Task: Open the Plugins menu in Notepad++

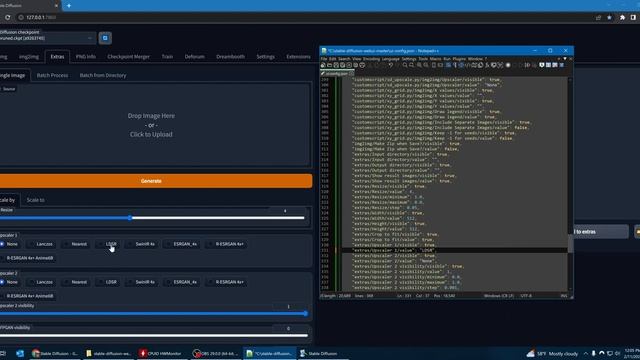Action: (x=459, y=59)
